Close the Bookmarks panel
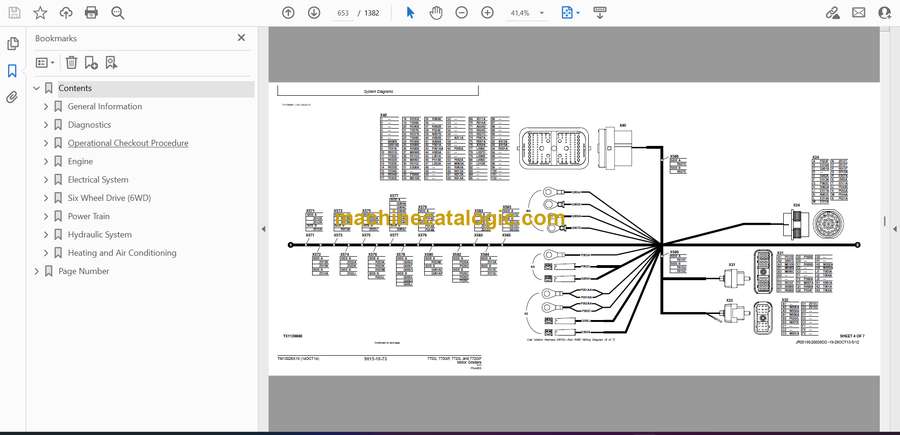 [242, 38]
